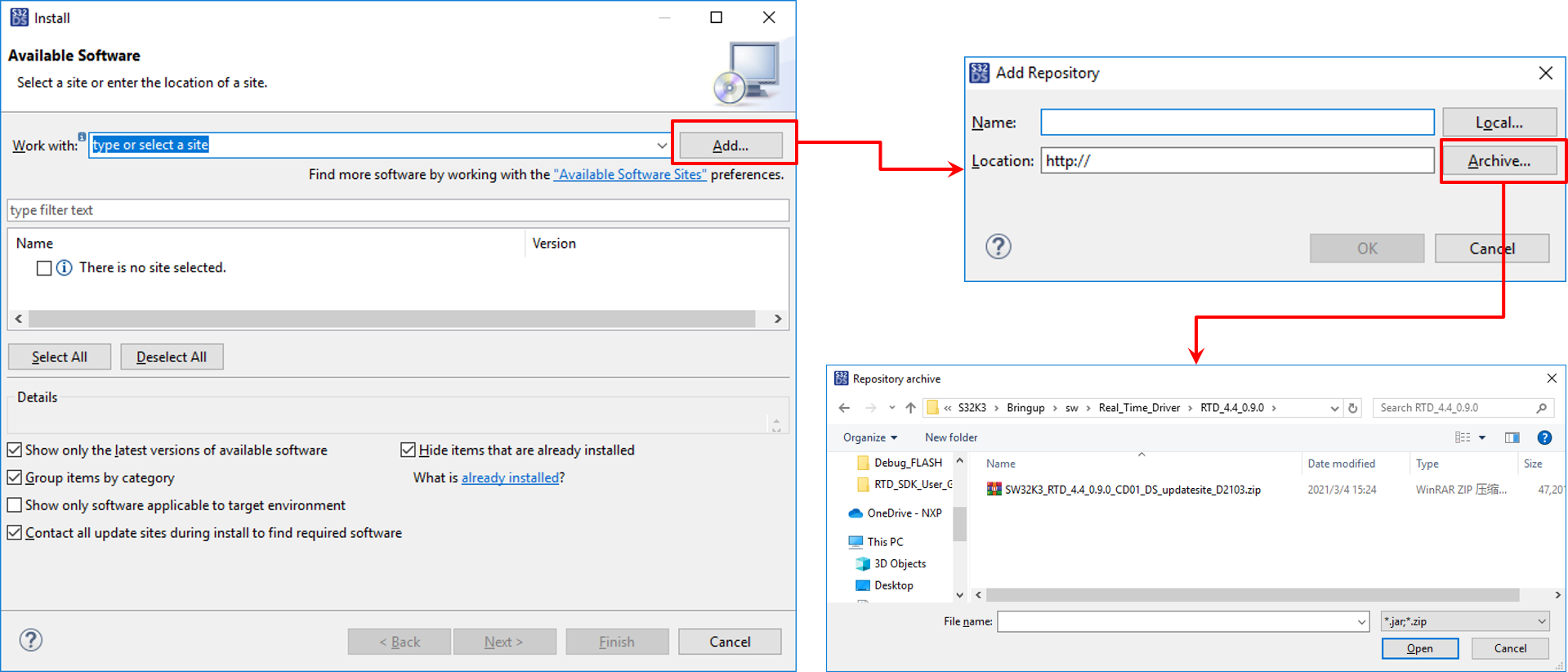Go up one folder level with the up arrow
Screen dimensions: 1568x672
pyautogui.click(x=910, y=408)
